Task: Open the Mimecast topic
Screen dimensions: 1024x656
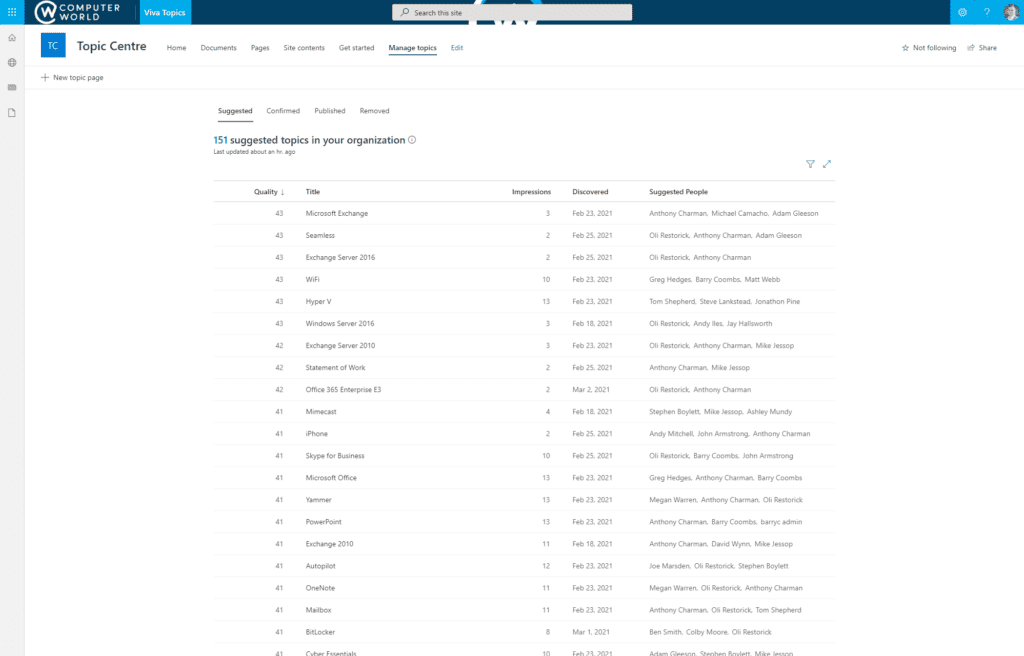Action: coord(321,412)
